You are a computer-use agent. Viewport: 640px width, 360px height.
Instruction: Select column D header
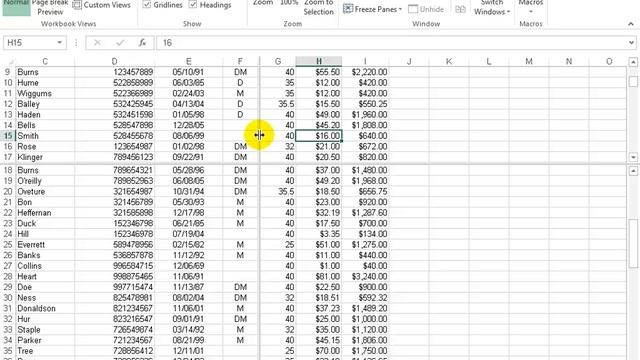pos(114,61)
